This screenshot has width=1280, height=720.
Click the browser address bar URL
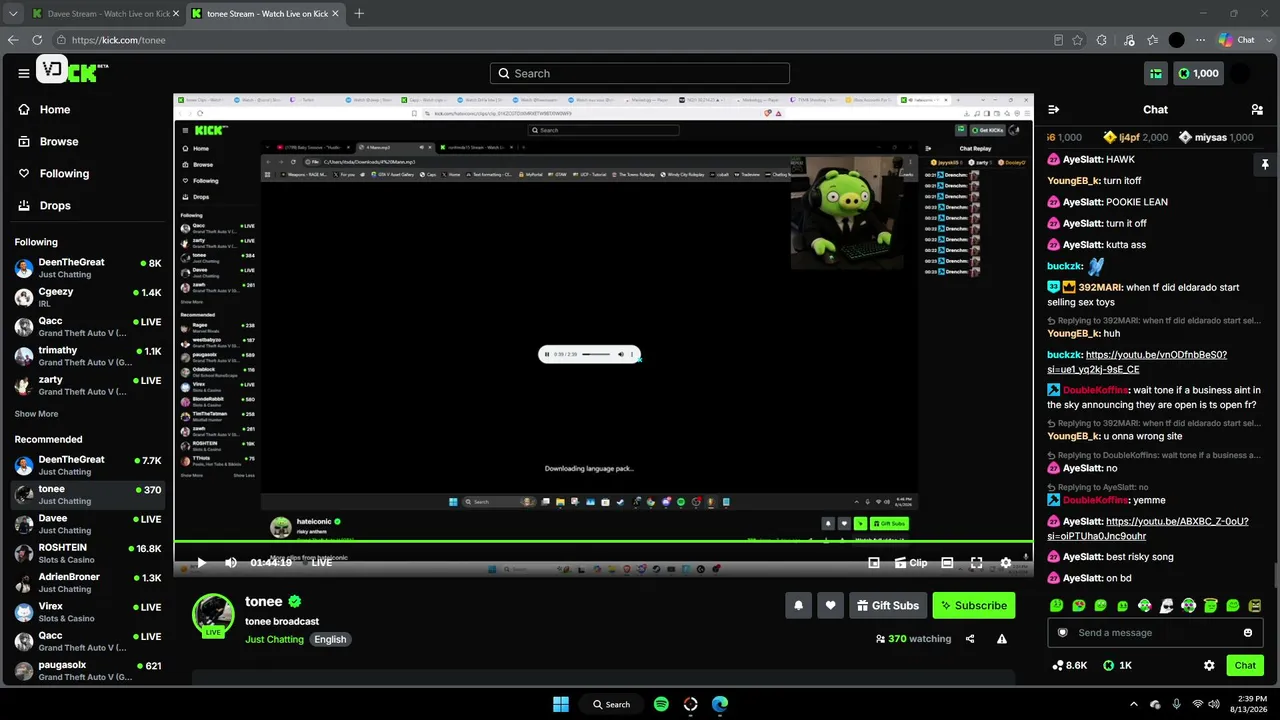[x=119, y=40]
